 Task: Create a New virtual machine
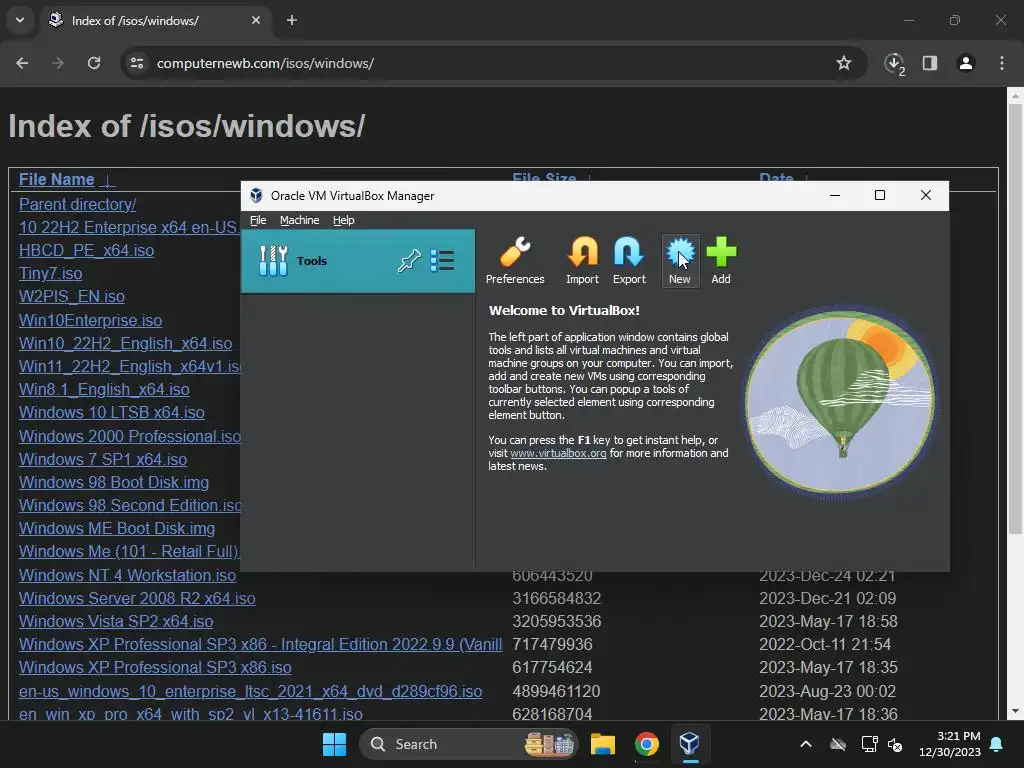[680, 261]
